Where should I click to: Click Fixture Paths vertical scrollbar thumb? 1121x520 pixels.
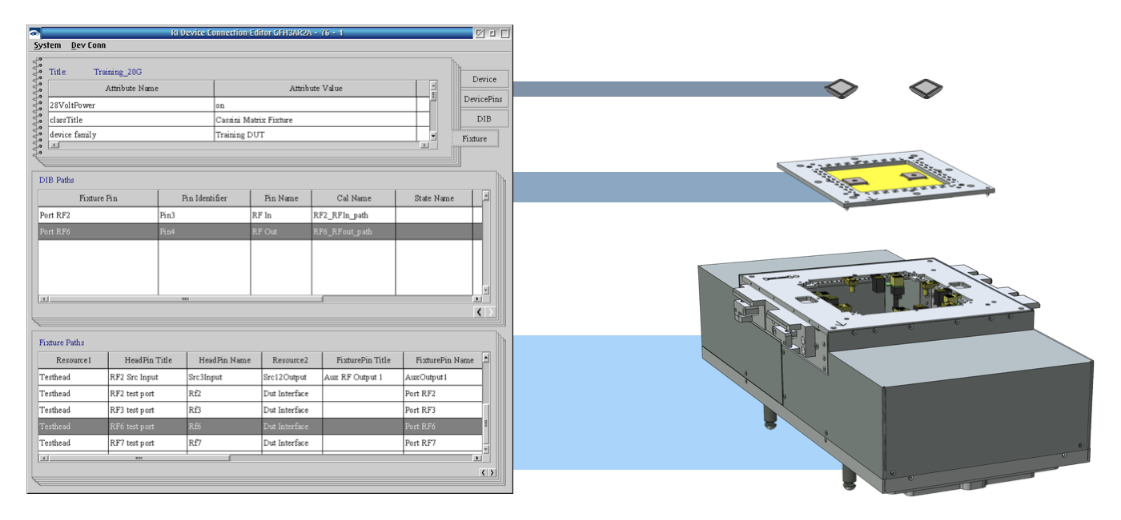pos(486,425)
